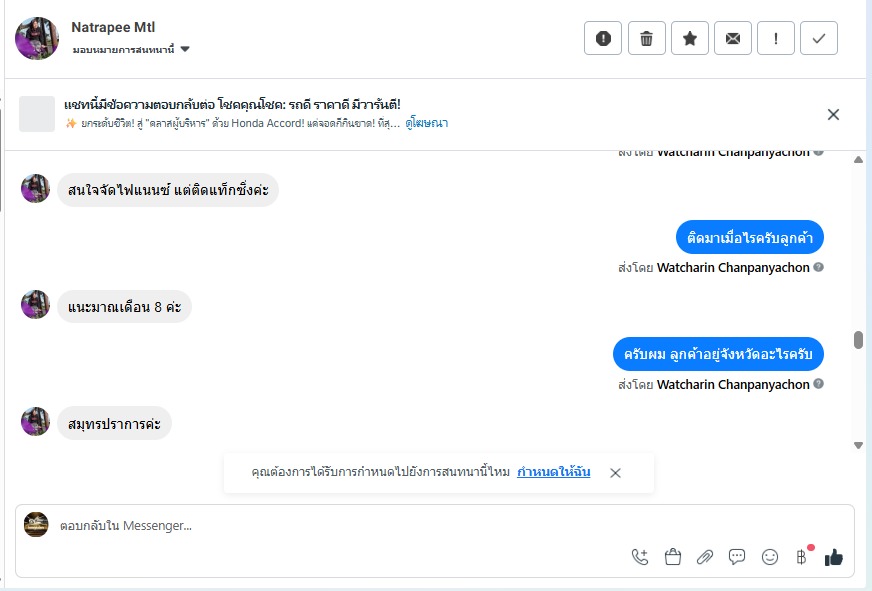This screenshot has height=591, width=872.
Task: Click the chat scrollbar down arrow
Action: pos(858,445)
